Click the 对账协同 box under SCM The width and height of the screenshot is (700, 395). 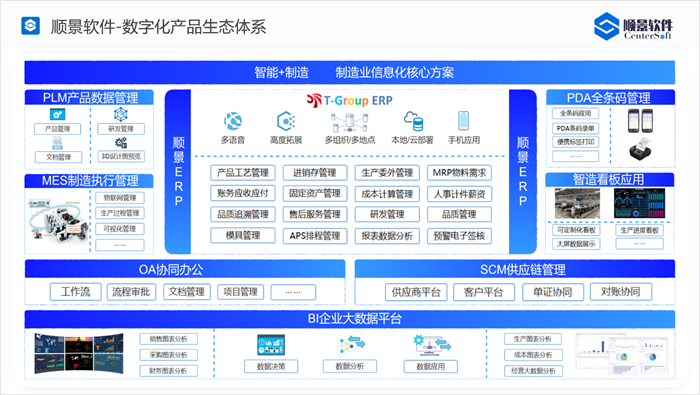click(x=621, y=292)
